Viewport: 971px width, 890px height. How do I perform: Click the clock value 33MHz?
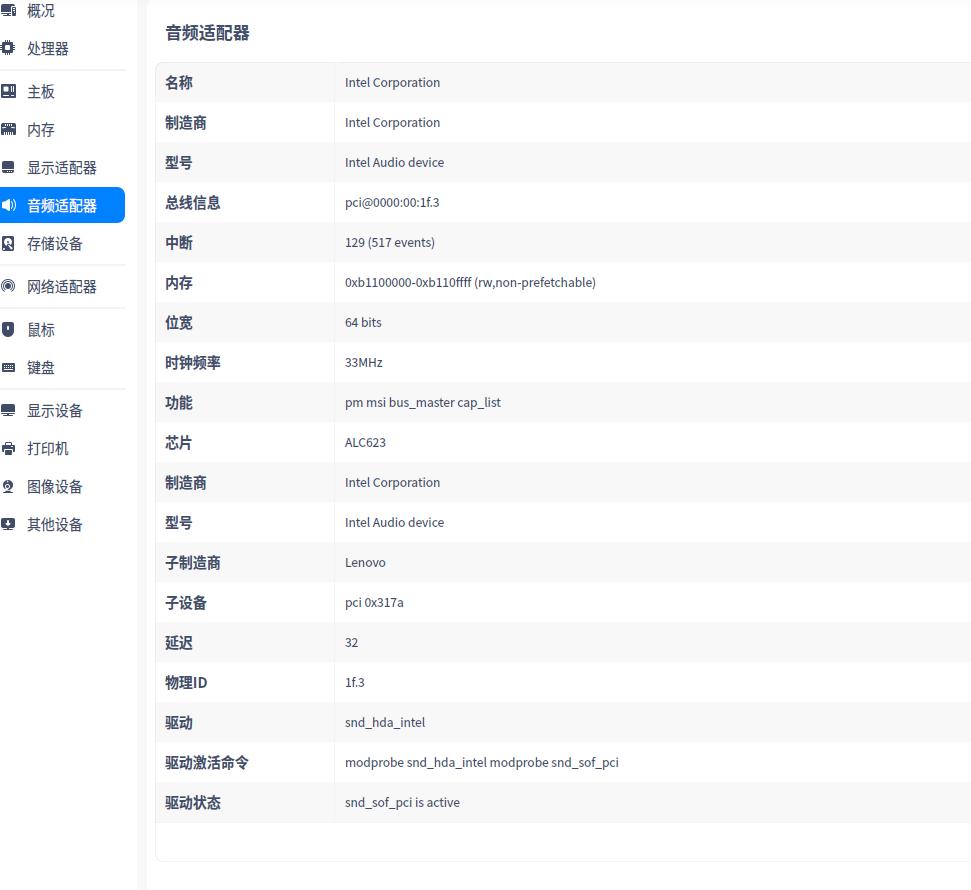(x=364, y=362)
